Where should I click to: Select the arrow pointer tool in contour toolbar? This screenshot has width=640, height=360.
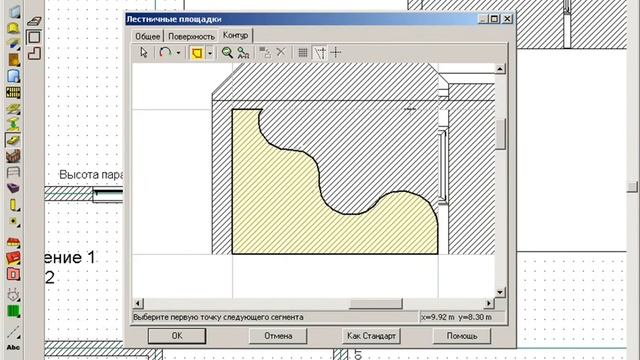tap(143, 53)
